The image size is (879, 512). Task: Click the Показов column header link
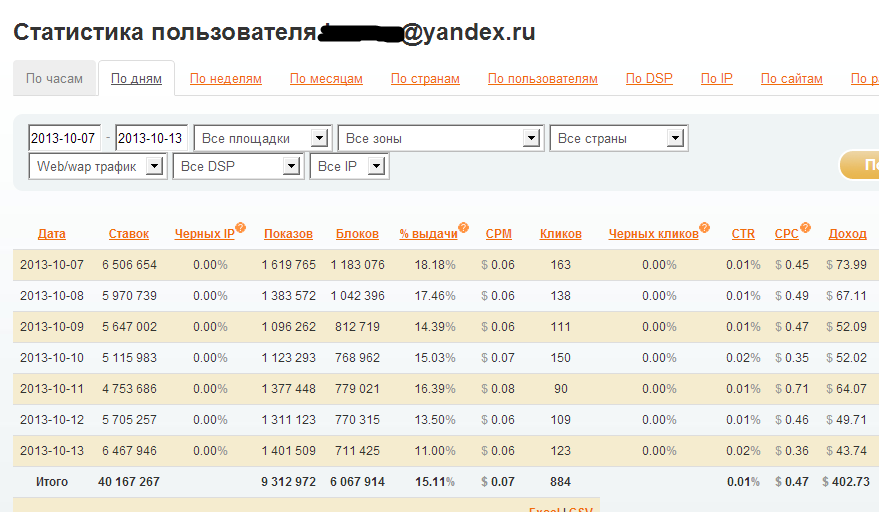tap(288, 234)
